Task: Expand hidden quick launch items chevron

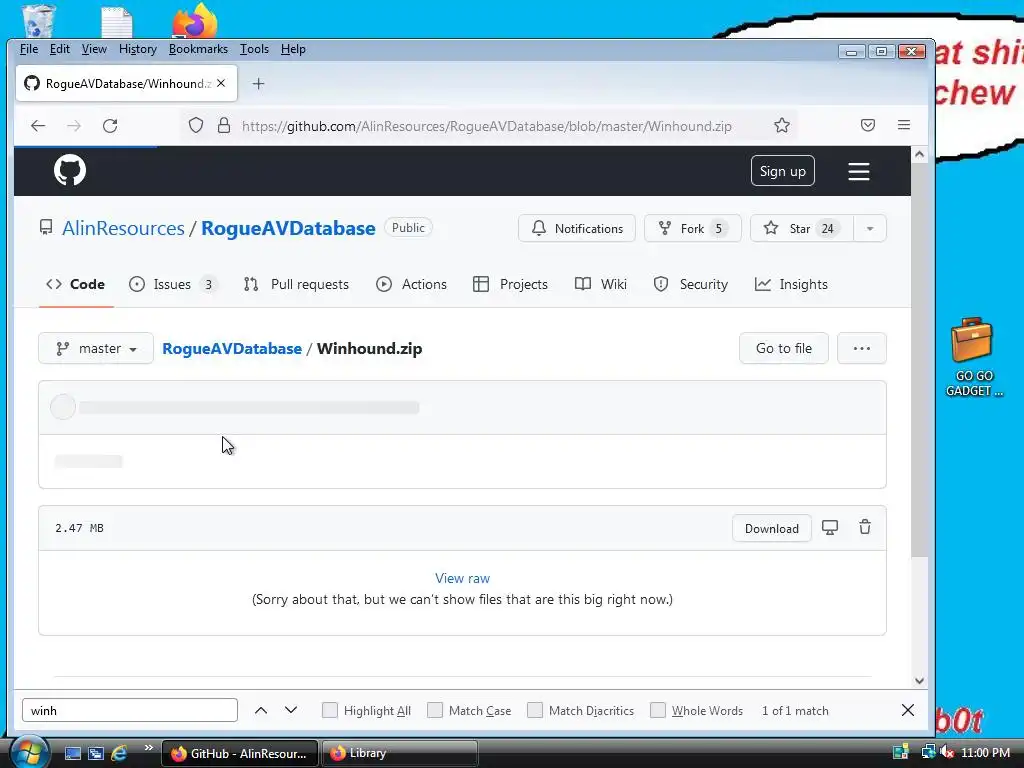Action: coord(148,747)
